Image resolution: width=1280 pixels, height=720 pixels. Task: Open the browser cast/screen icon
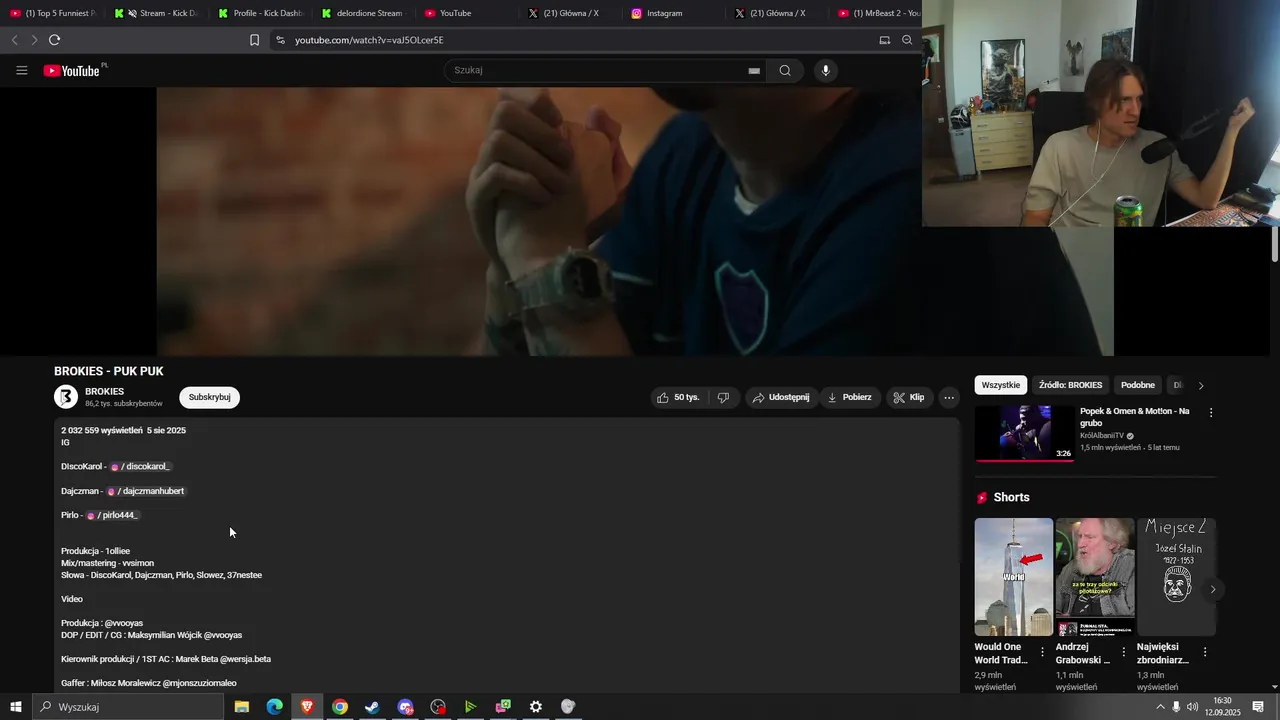click(x=884, y=40)
